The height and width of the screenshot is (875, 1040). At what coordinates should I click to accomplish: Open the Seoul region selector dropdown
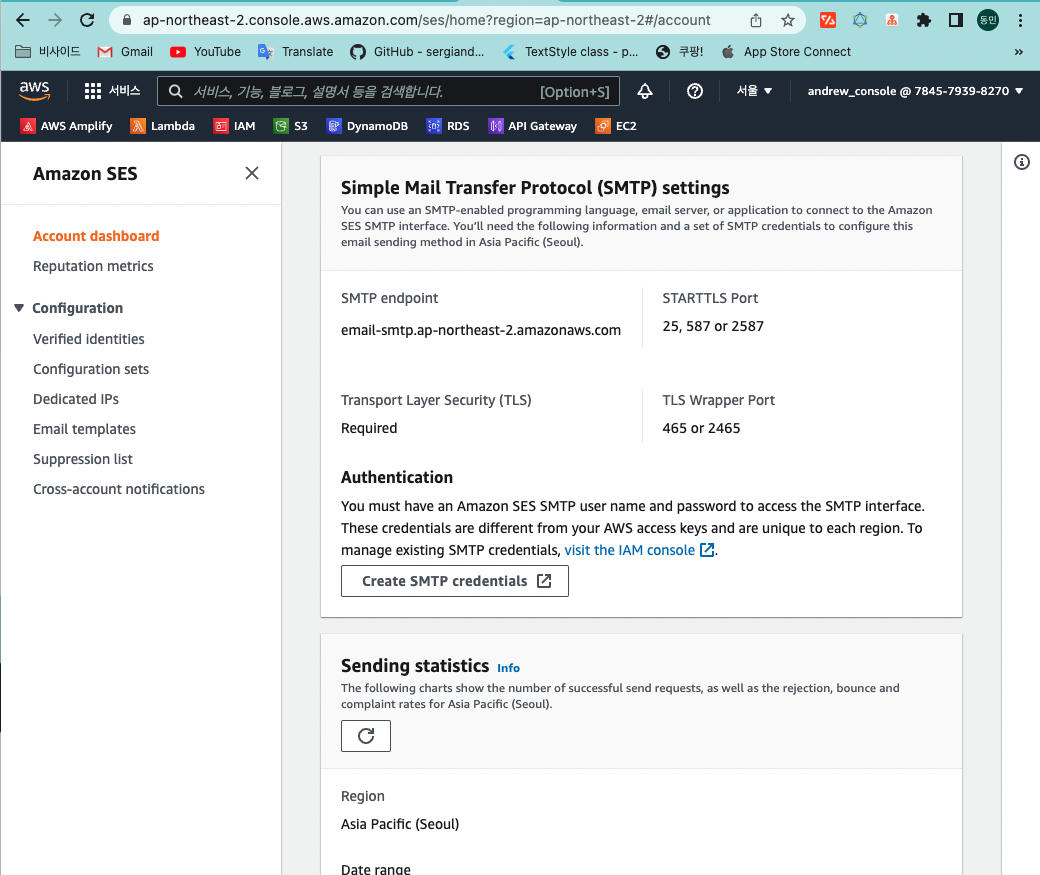click(x=754, y=91)
